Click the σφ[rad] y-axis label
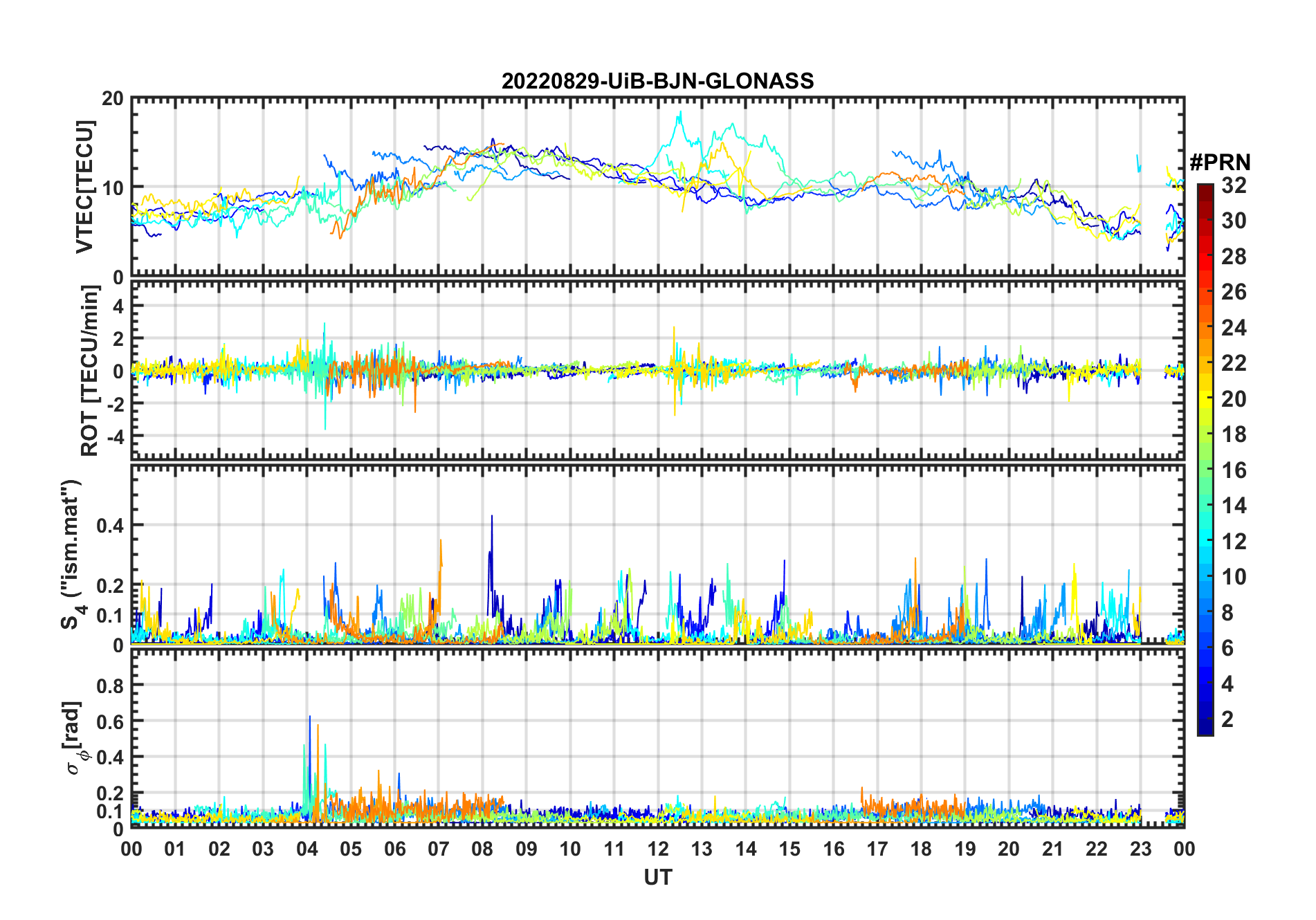1316x920 pixels. coord(75,738)
